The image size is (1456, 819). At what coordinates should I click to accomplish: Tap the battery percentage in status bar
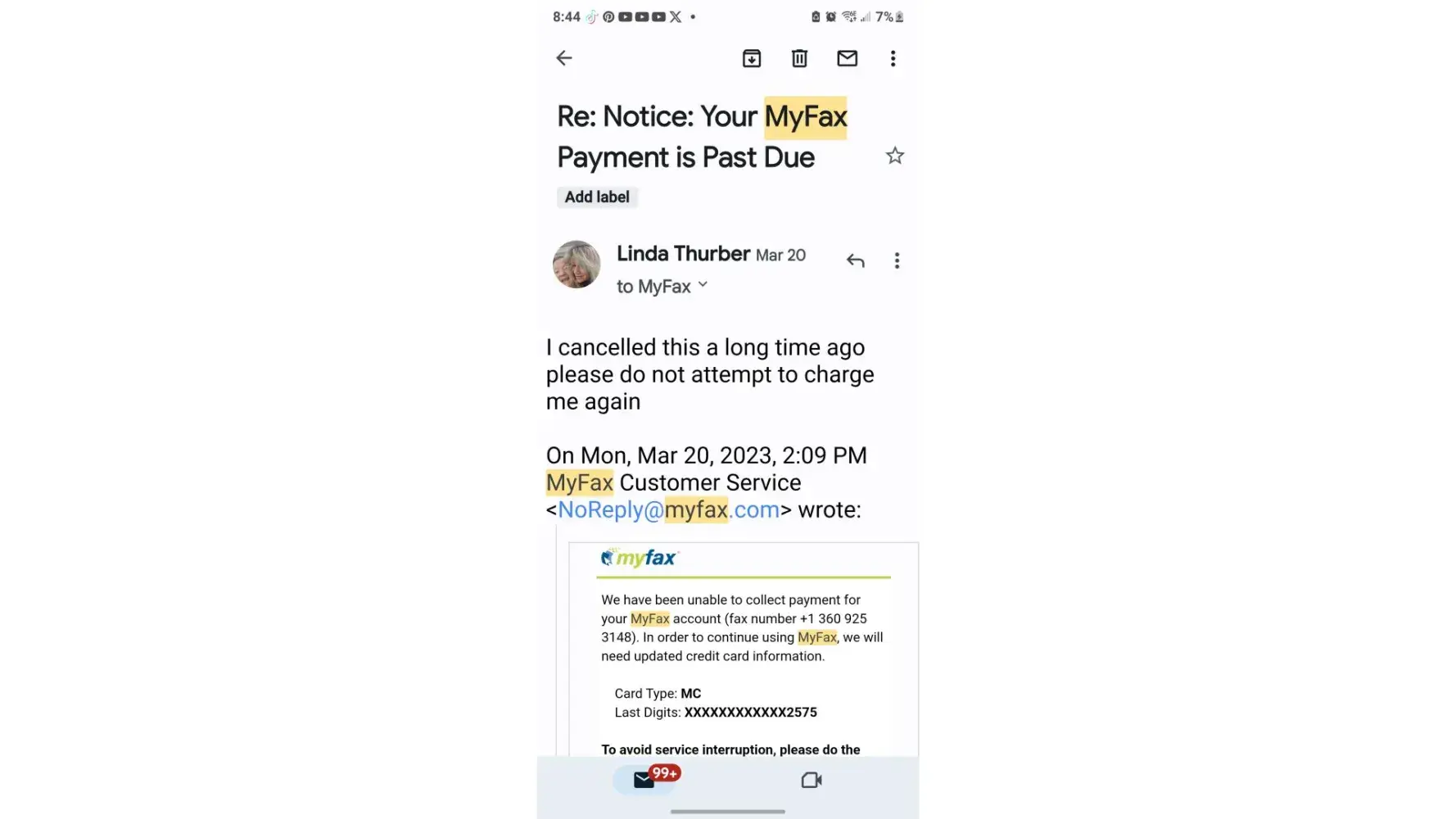pyautogui.click(x=884, y=16)
